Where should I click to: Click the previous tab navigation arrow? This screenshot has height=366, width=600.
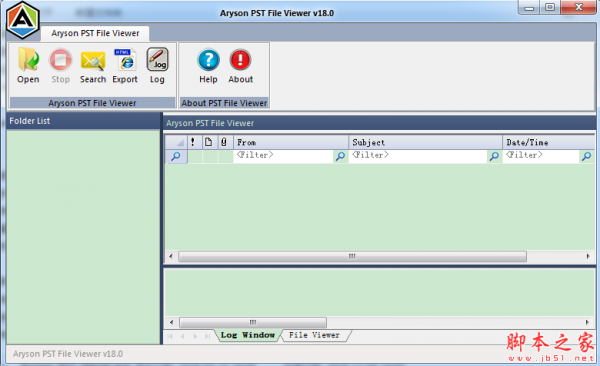point(183,336)
